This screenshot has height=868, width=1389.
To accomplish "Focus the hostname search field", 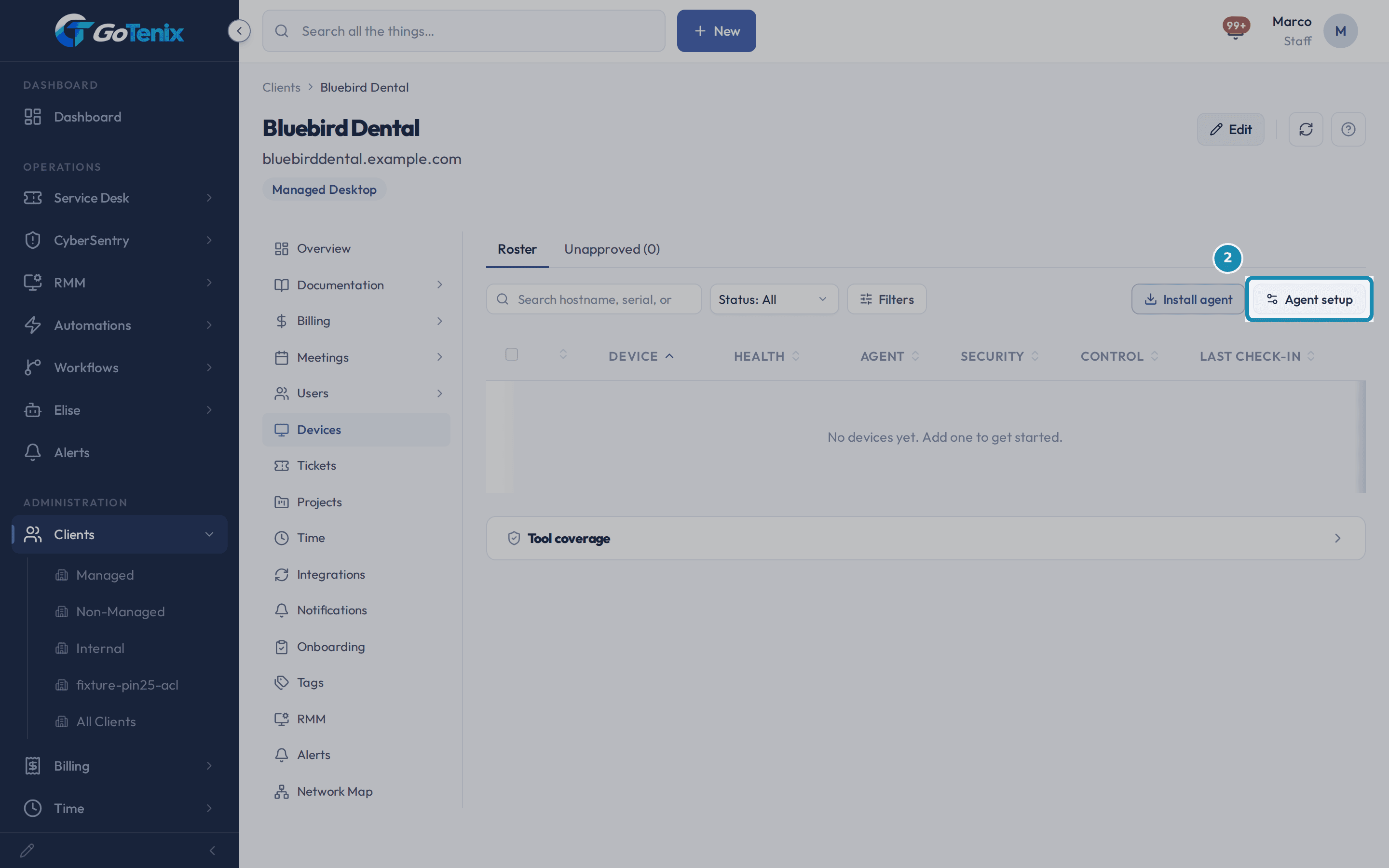I will coord(594,299).
